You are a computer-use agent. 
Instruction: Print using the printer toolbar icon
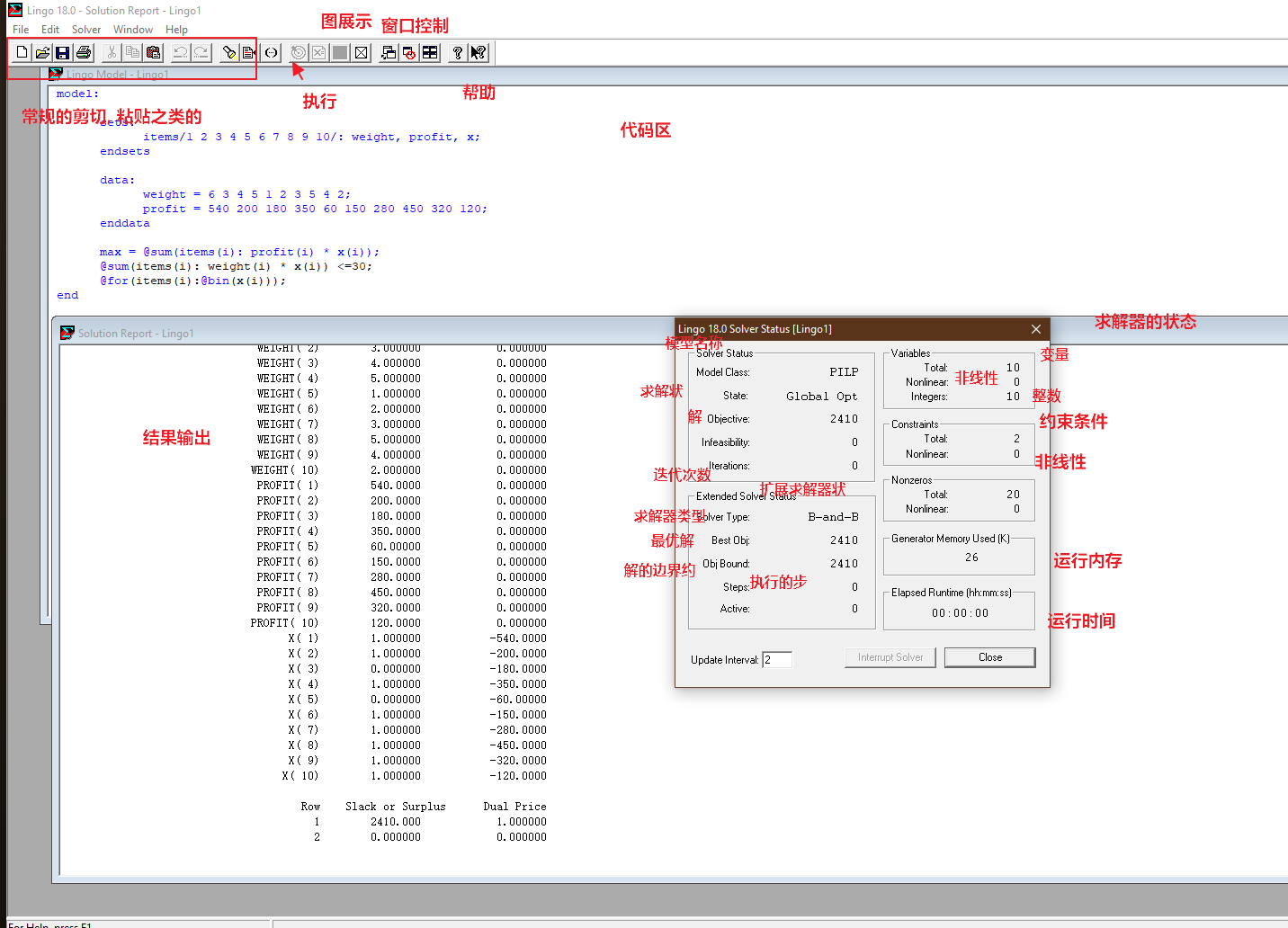pos(84,53)
